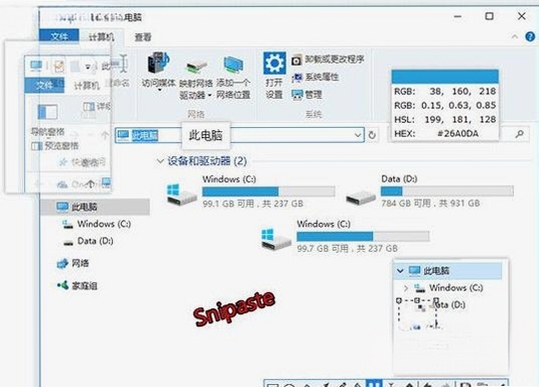Select the RGB 0.15, 0.63, 0.85 line
The height and width of the screenshot is (387, 539).
click(x=445, y=105)
